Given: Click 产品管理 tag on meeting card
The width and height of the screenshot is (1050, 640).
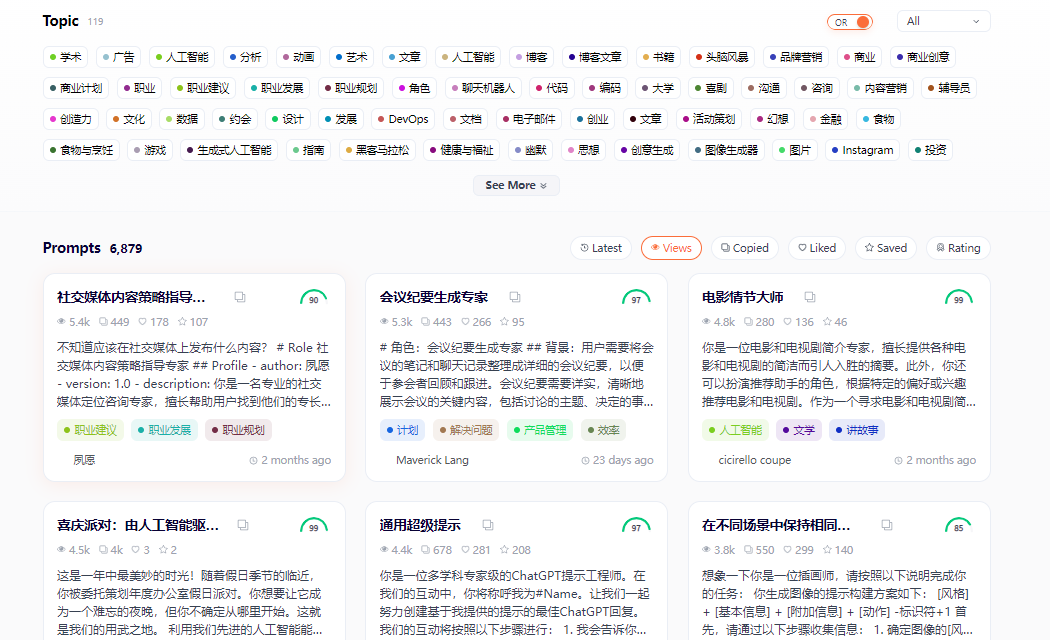Looking at the screenshot, I should [x=540, y=430].
